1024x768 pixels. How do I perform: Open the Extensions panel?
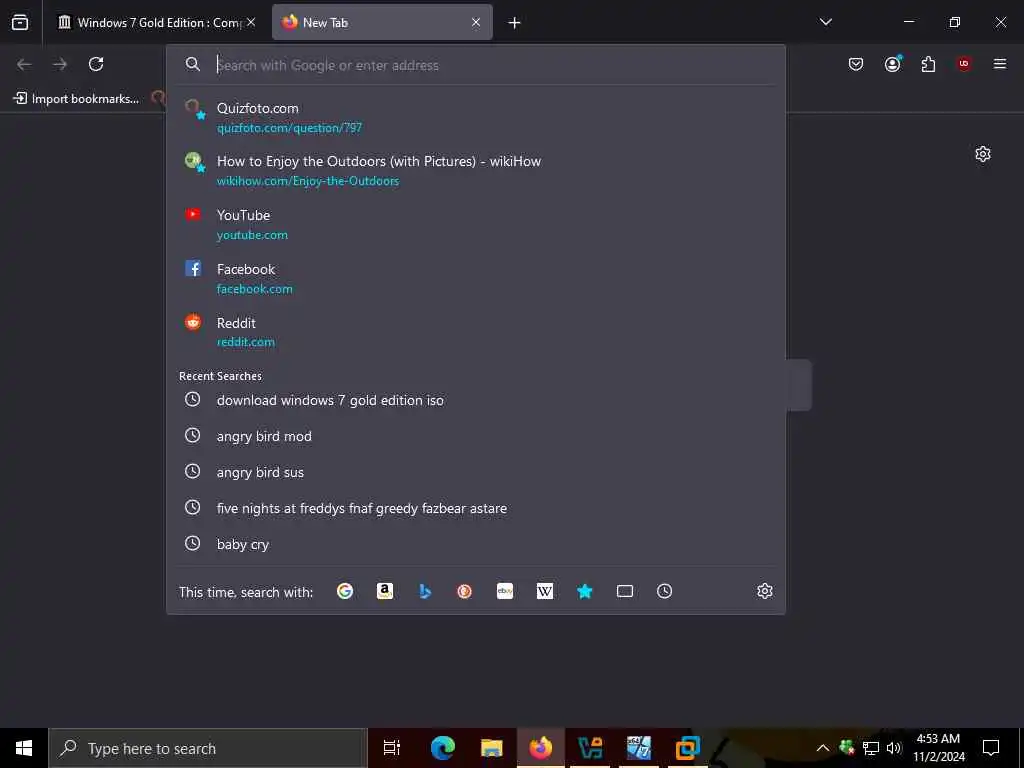[x=928, y=64]
